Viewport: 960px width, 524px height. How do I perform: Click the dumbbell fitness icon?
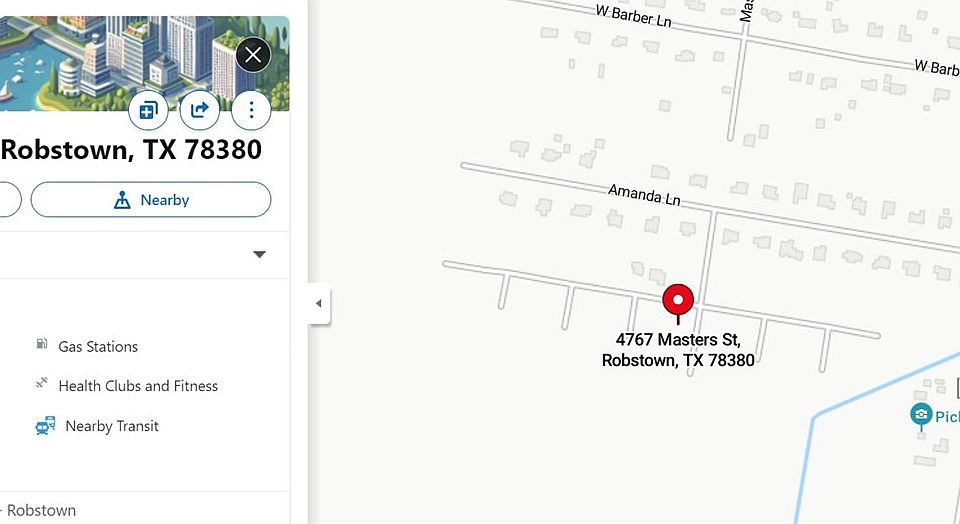click(x=42, y=383)
